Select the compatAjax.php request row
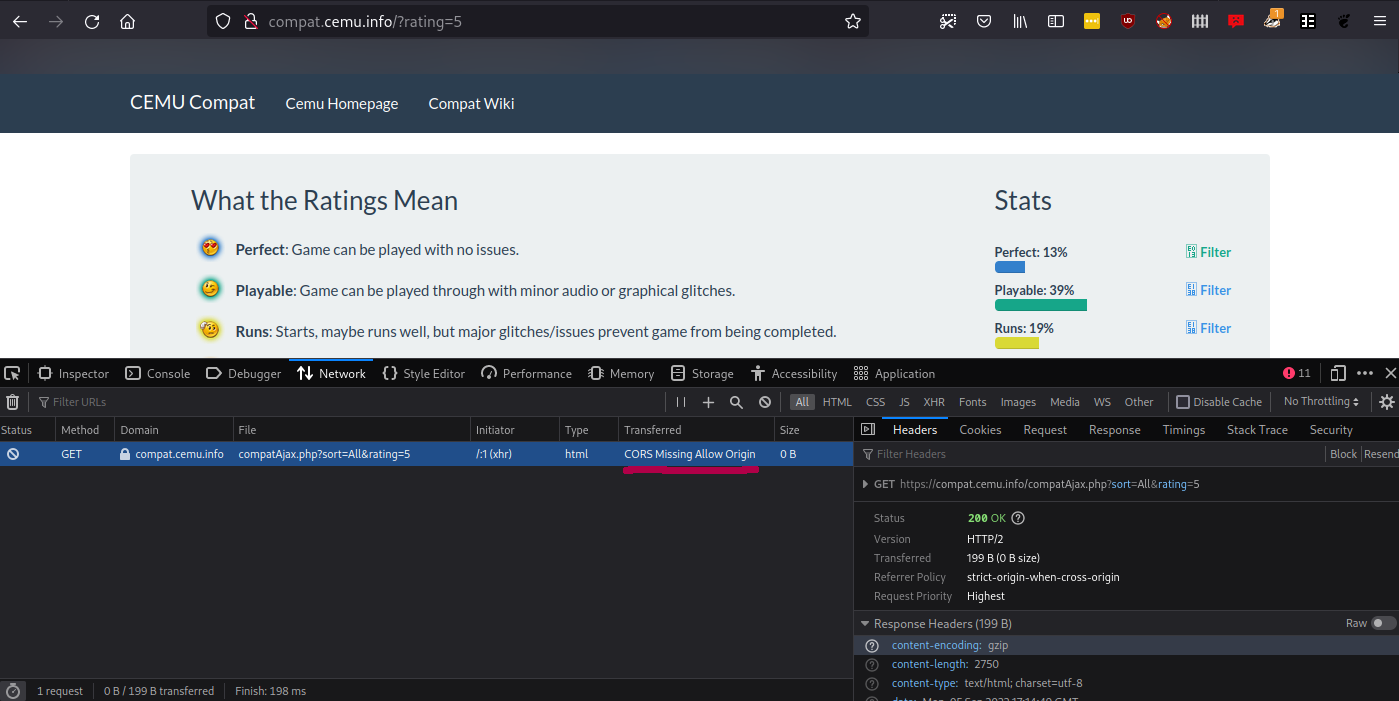 point(427,454)
